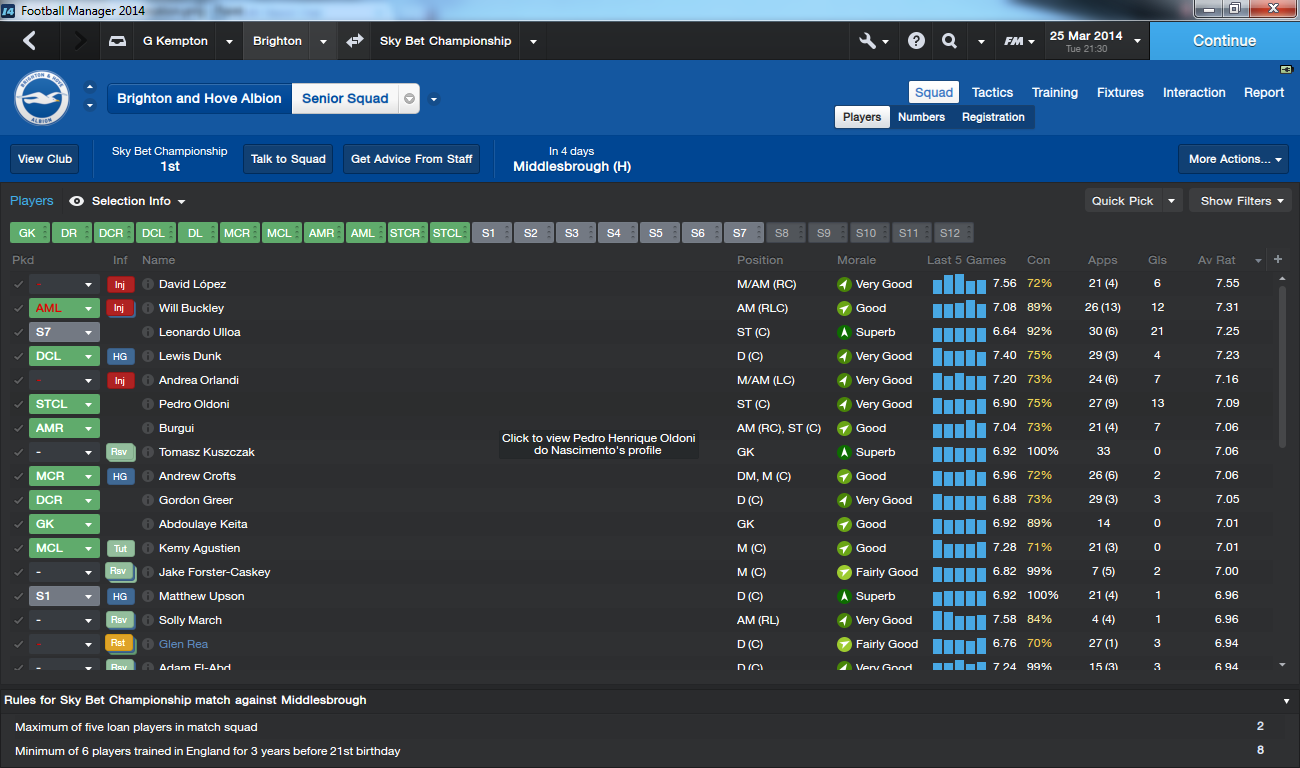Open the help question mark icon

click(x=916, y=41)
